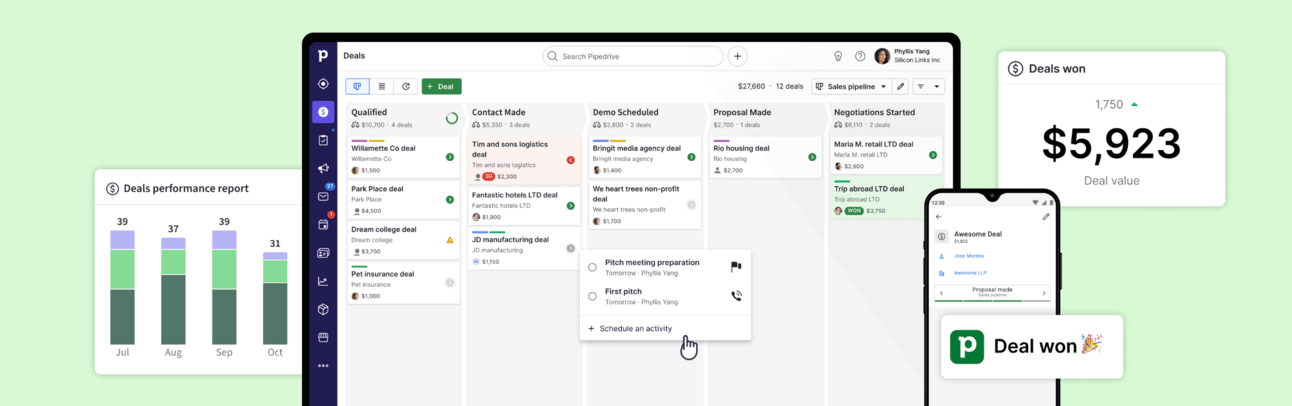Click the Aug bar in performance report
The width and height of the screenshot is (1292, 406).
pos(173,291)
